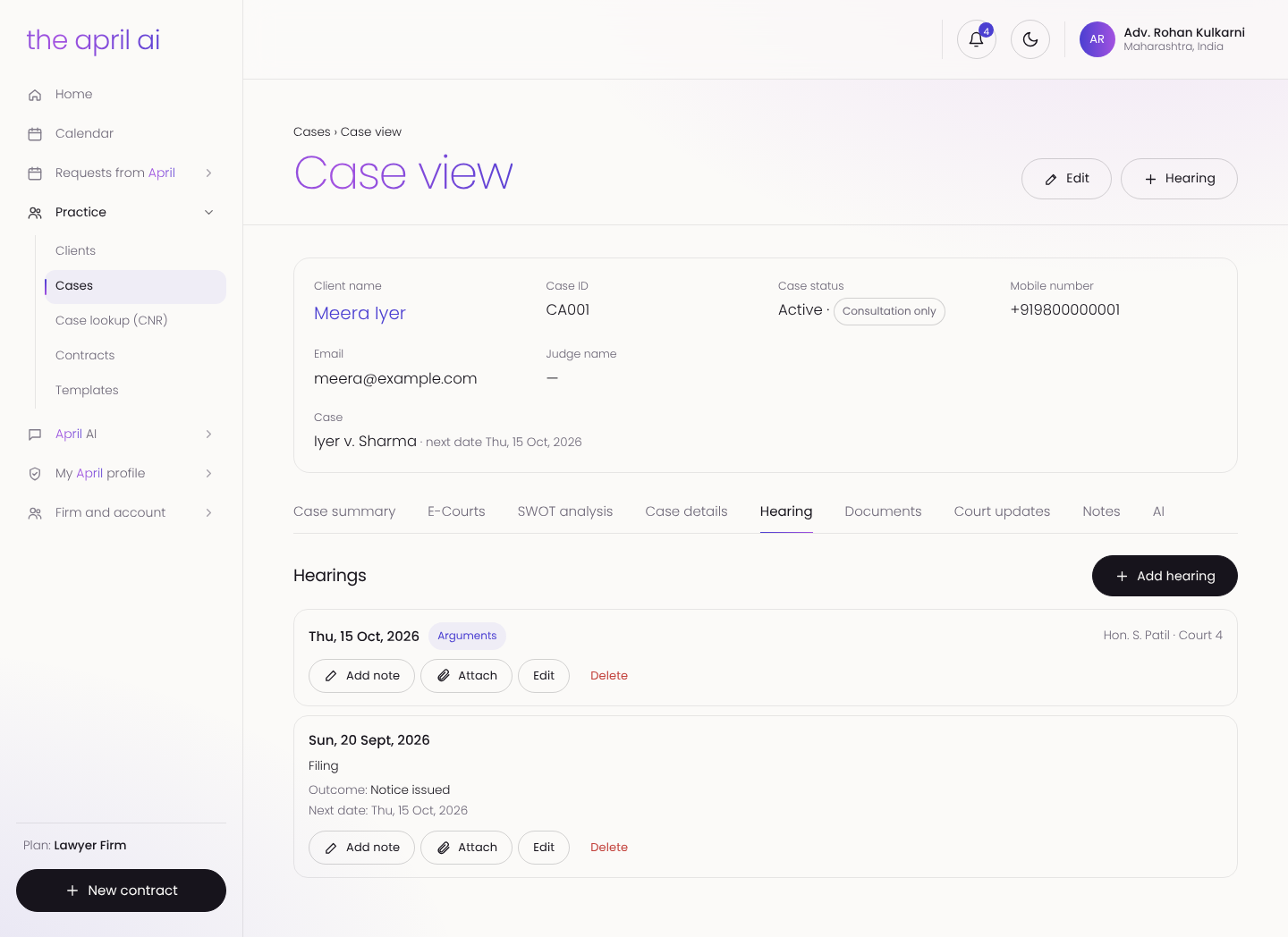This screenshot has height=937, width=1288.
Task: Delete the Thu, 15 Oct, 2026 hearing
Action: pyautogui.click(x=609, y=676)
